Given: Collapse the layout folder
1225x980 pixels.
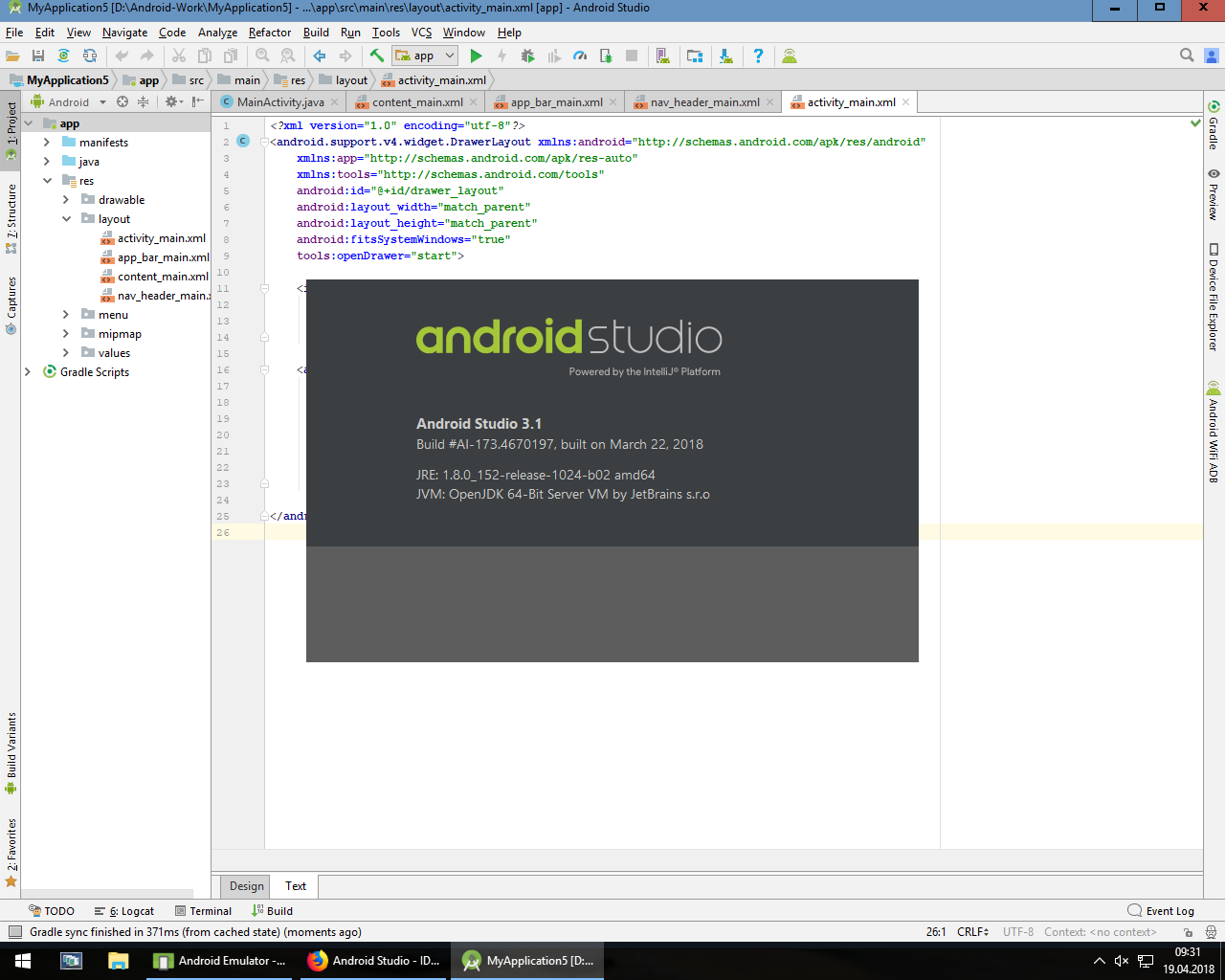Looking at the screenshot, I should (x=66, y=219).
